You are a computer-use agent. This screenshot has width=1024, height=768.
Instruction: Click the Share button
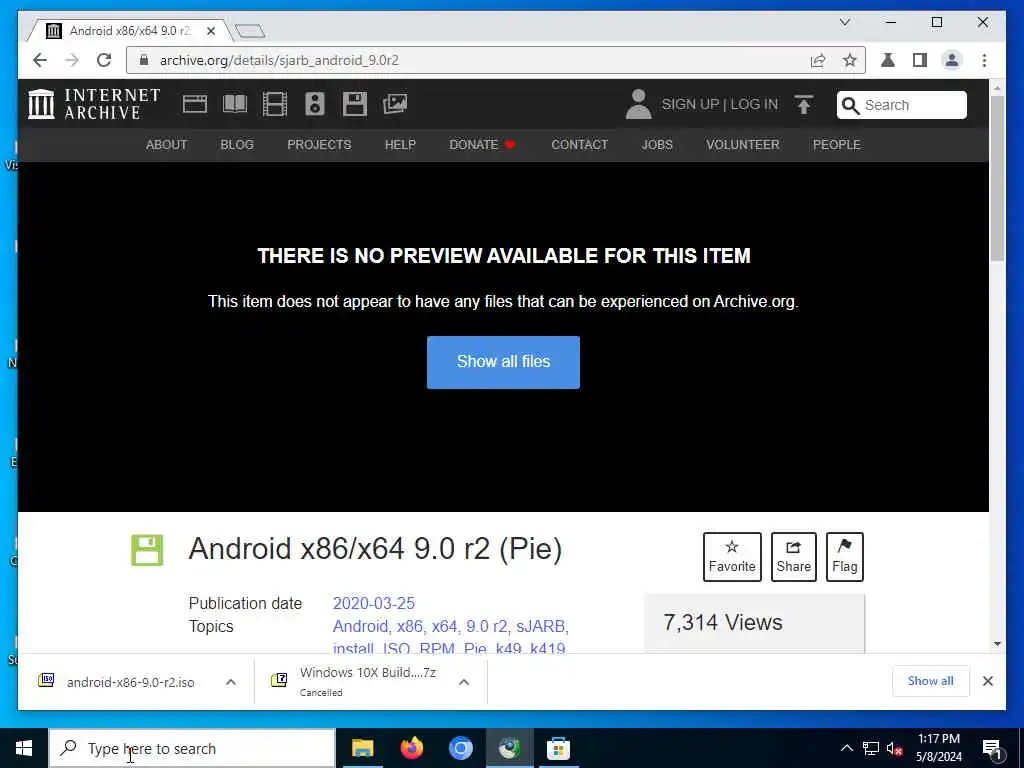[x=793, y=556]
